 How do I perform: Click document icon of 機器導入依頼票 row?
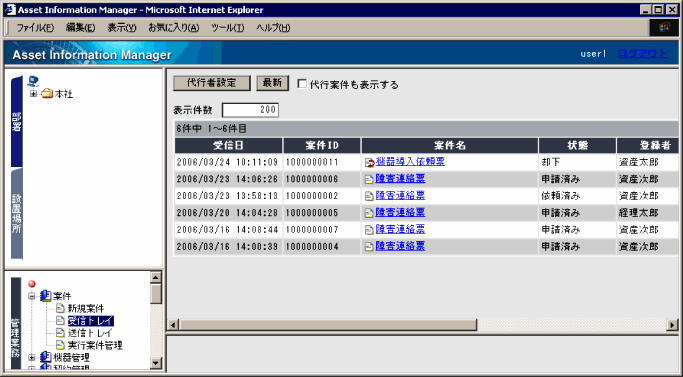(369, 163)
